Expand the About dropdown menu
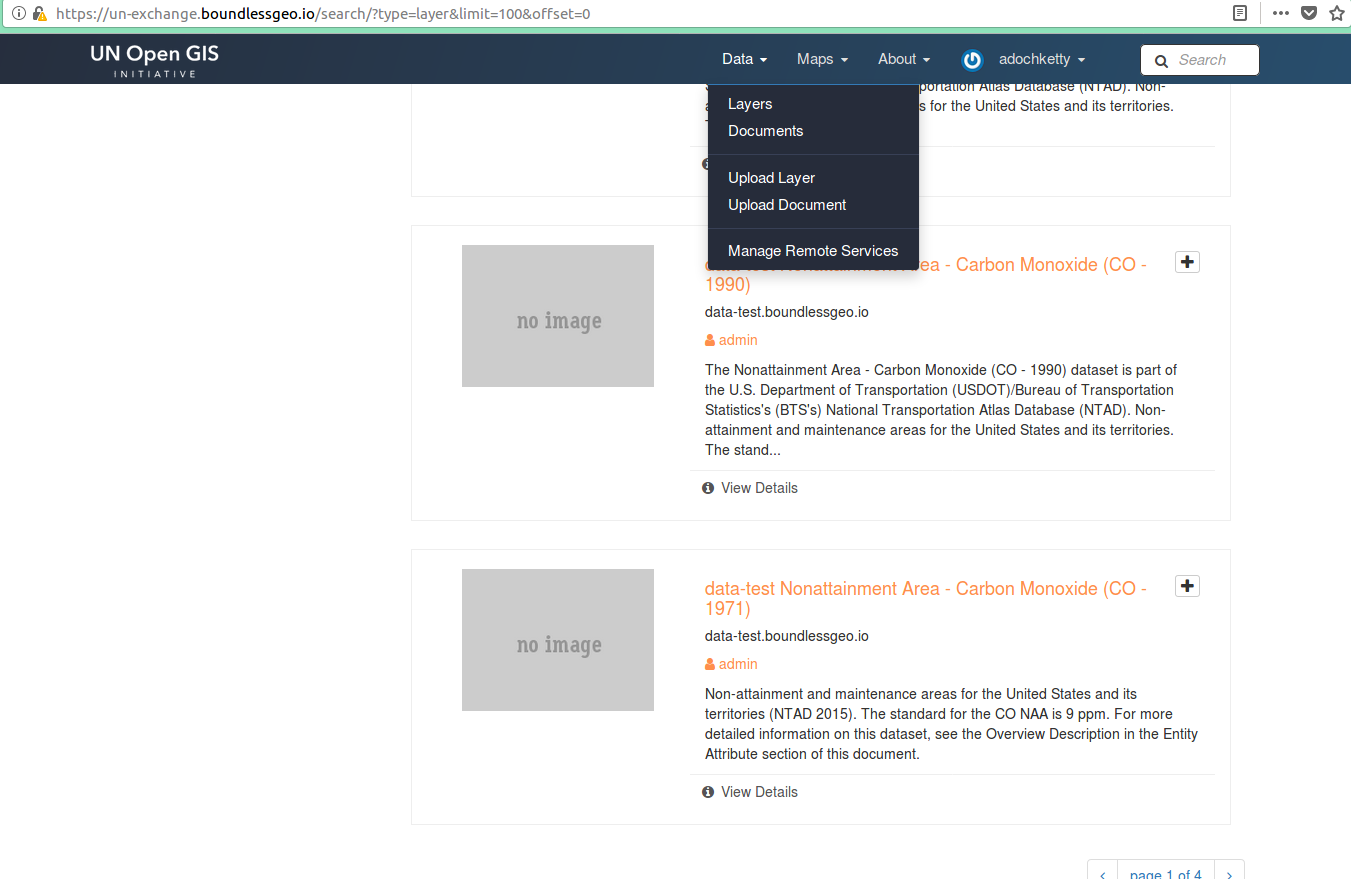 [x=904, y=59]
